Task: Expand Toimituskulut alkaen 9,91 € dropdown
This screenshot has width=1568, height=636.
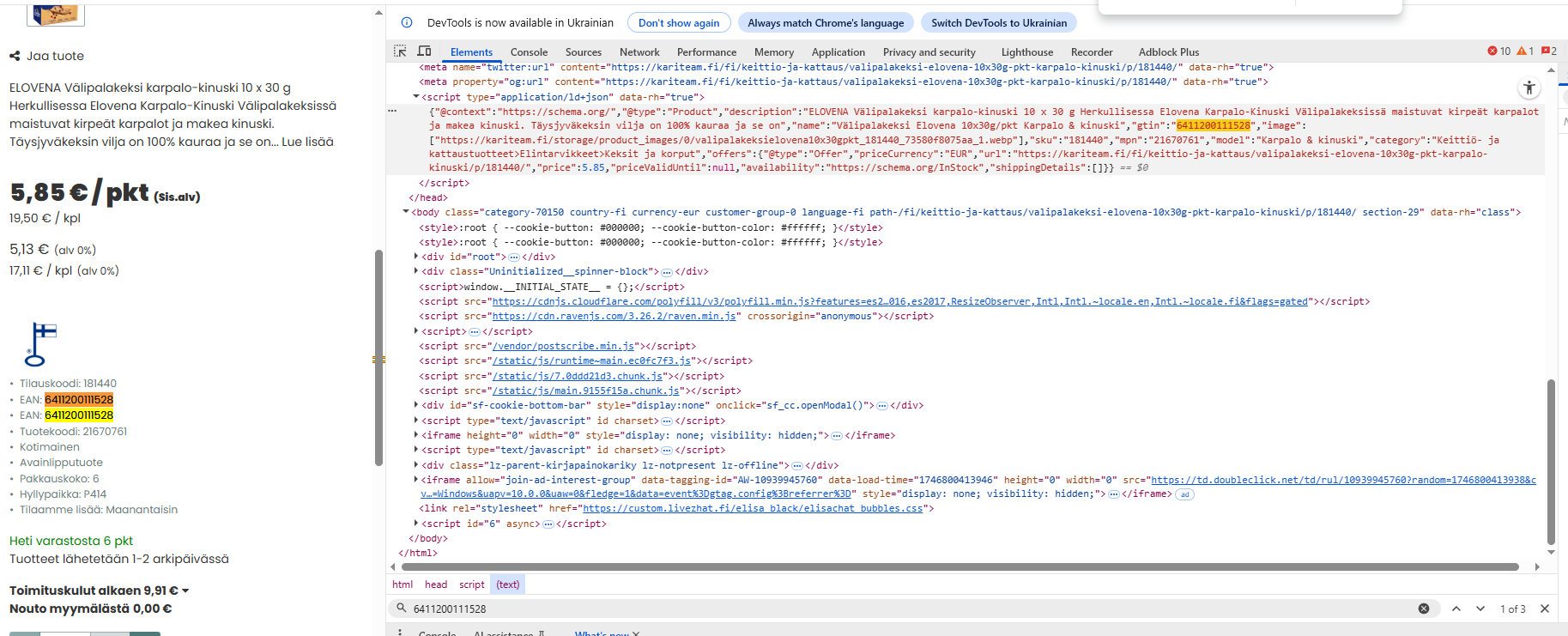Action: [99, 591]
